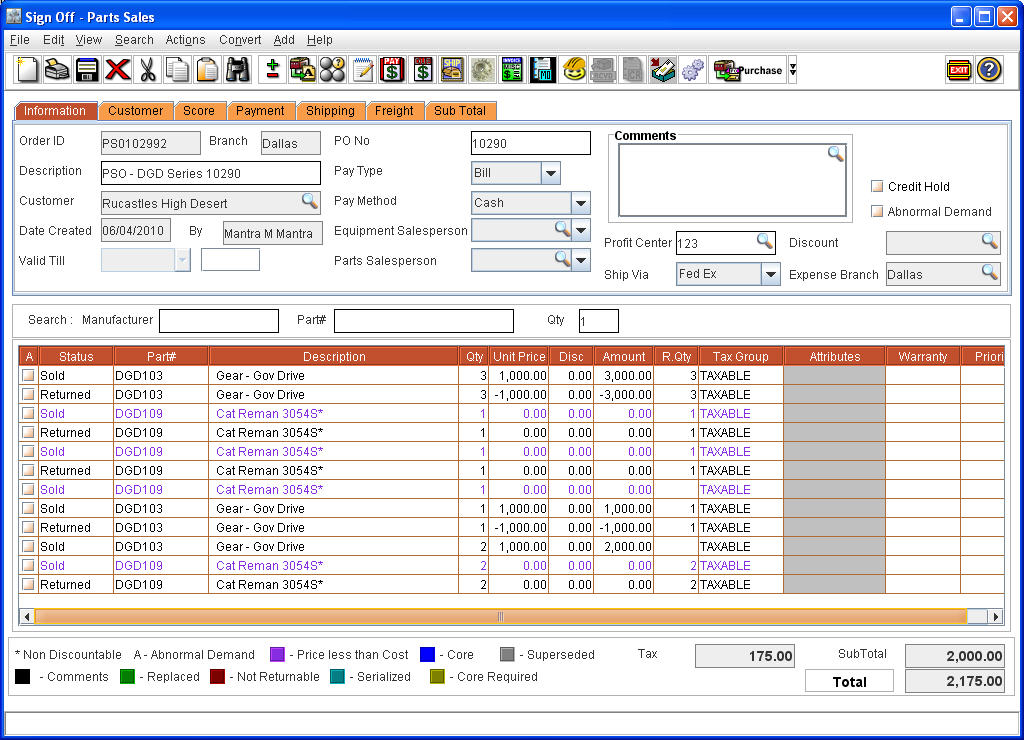The width and height of the screenshot is (1024, 740).
Task: Create a new order with the blank page icon
Action: pyautogui.click(x=27, y=70)
